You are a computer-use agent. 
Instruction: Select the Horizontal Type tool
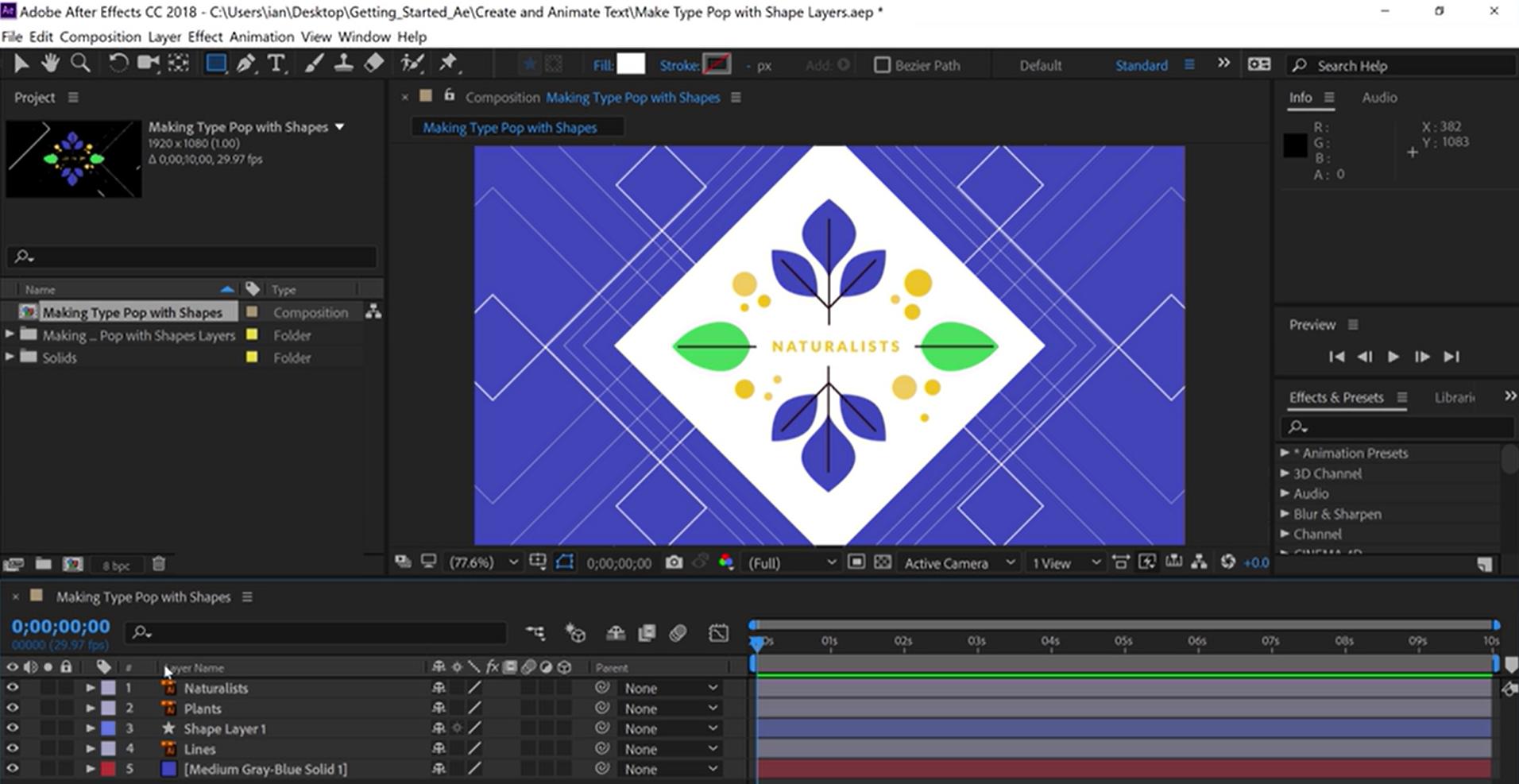point(276,64)
